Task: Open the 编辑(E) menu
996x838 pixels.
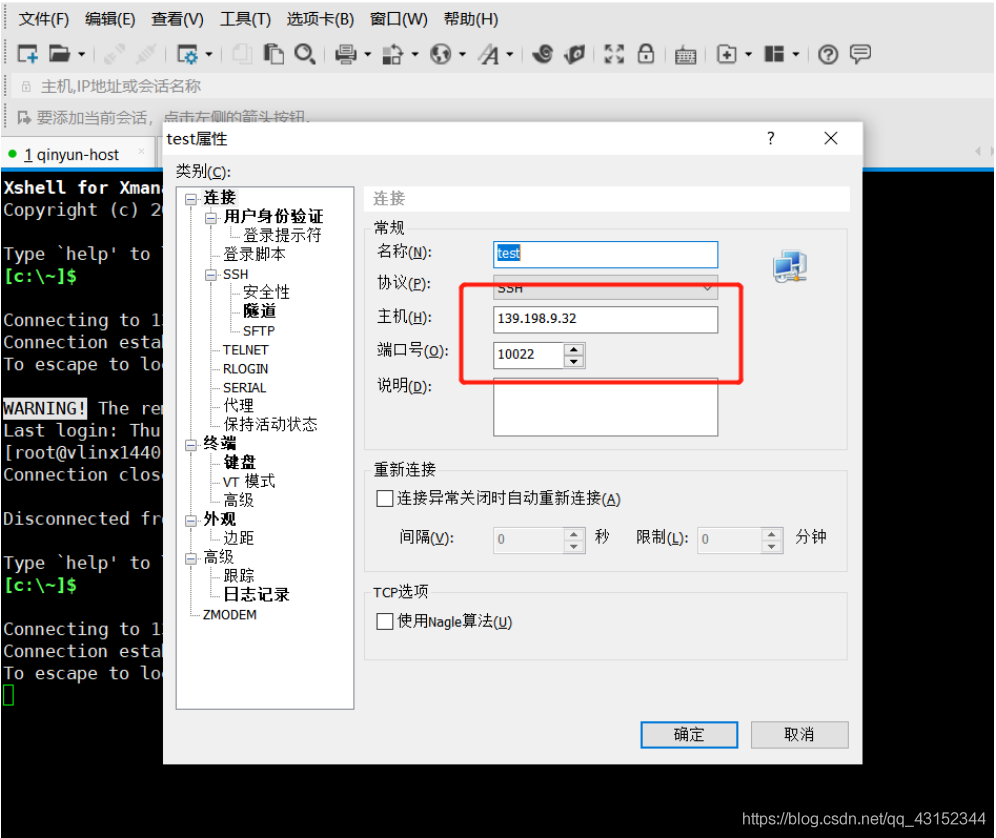Action: click(110, 19)
